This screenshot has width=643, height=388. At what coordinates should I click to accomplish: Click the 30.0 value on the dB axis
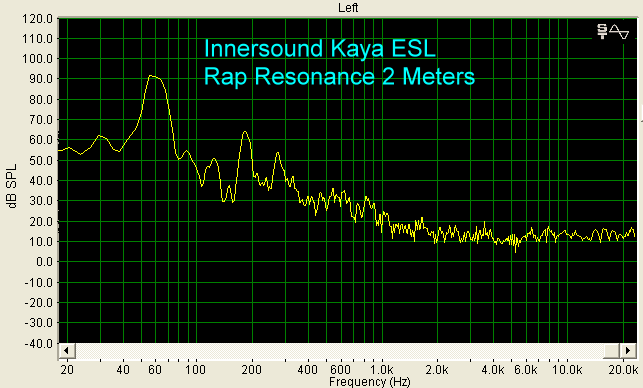tap(41, 201)
